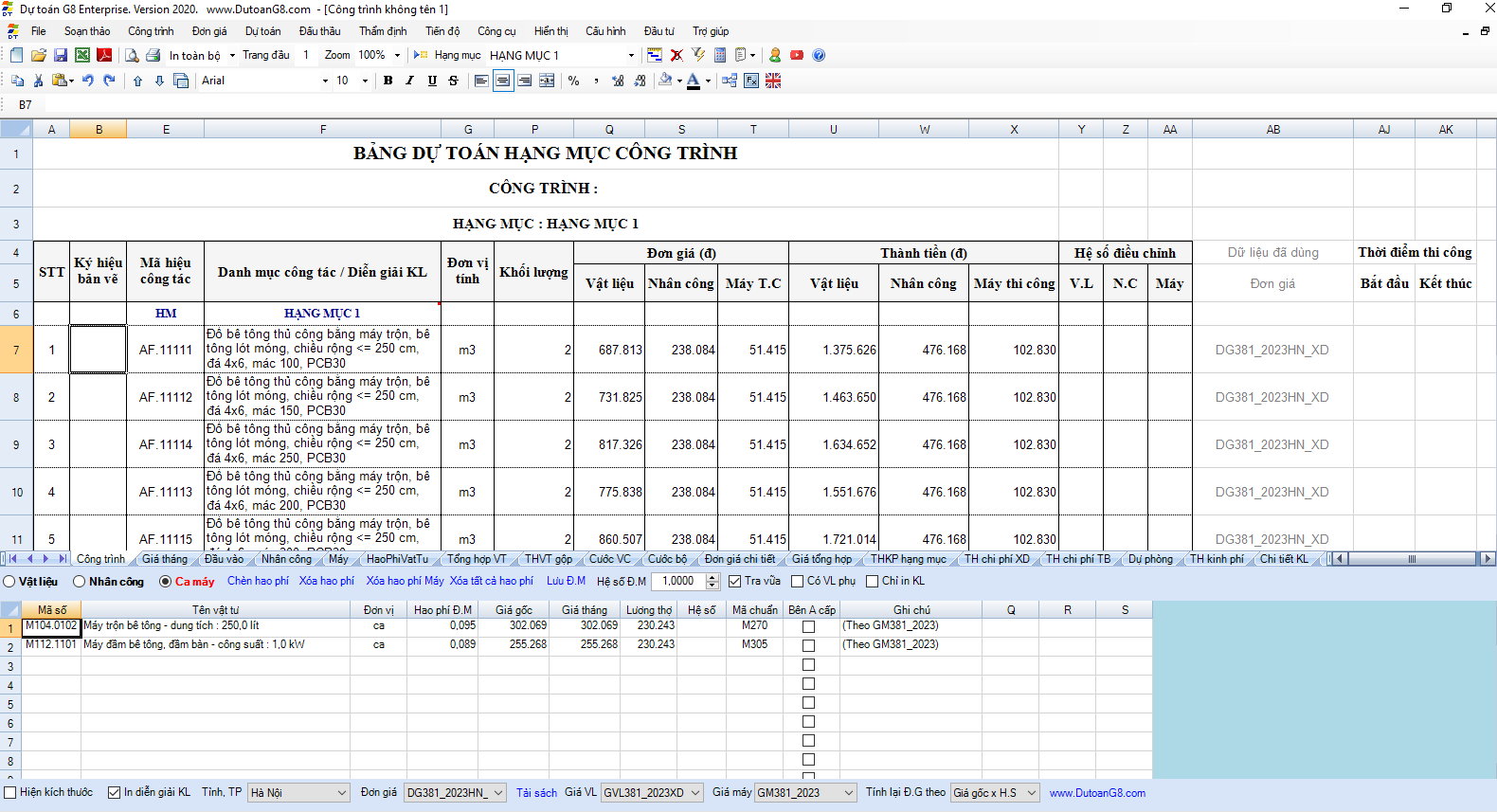Click the New document icon
1497x812 pixels.
pos(16,55)
